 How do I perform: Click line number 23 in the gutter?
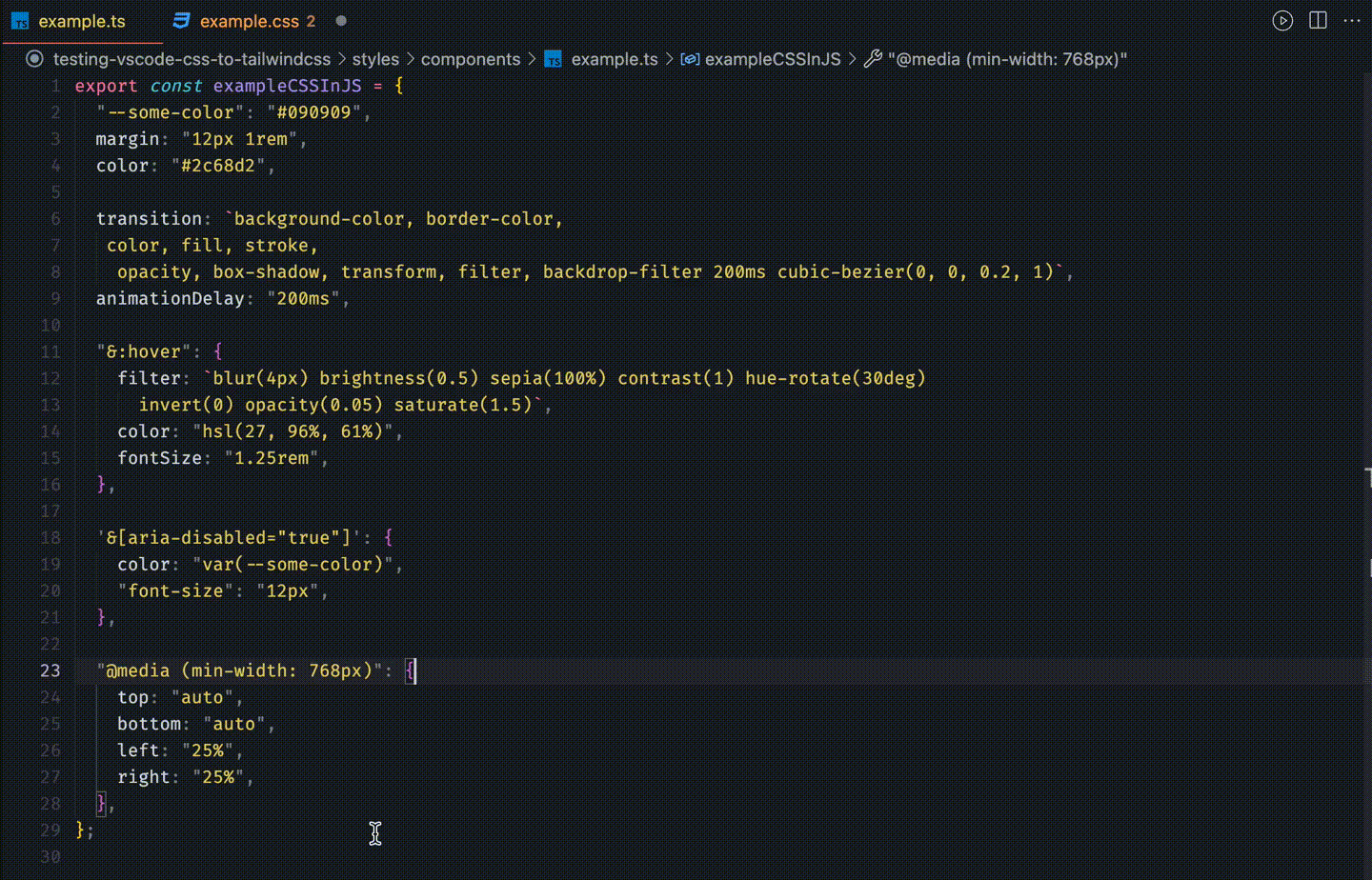tap(50, 670)
